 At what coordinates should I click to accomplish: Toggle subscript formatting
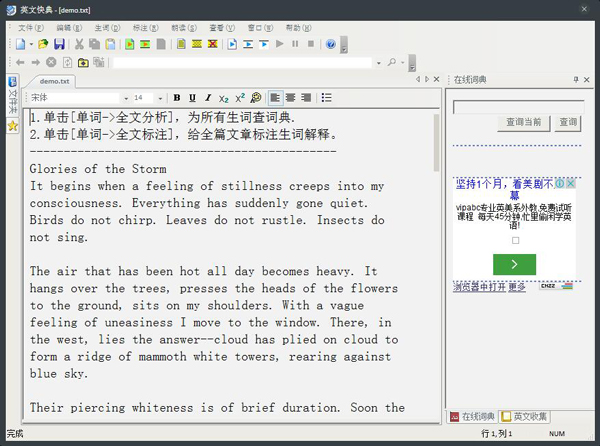[x=223, y=98]
